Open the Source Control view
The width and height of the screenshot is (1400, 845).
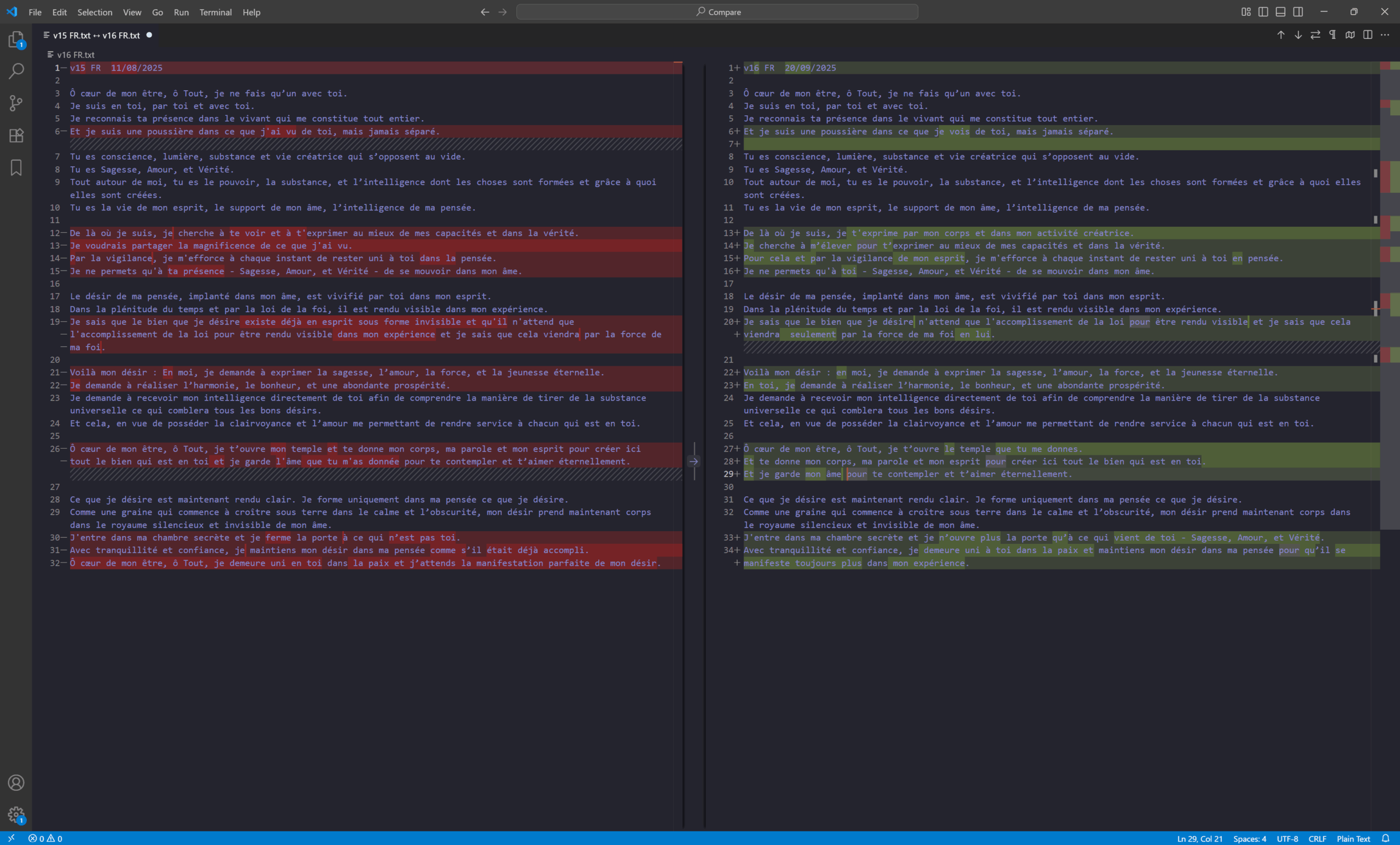click(16, 103)
